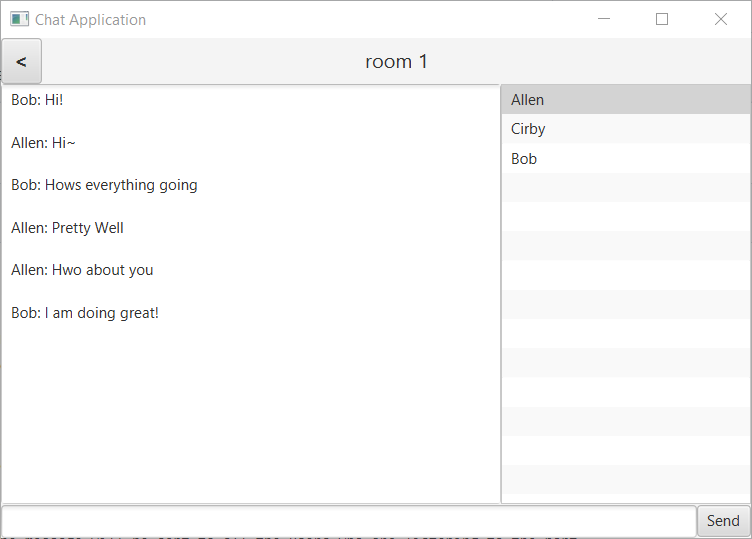
Task: Click the 'room 1' title label
Action: pos(396,61)
